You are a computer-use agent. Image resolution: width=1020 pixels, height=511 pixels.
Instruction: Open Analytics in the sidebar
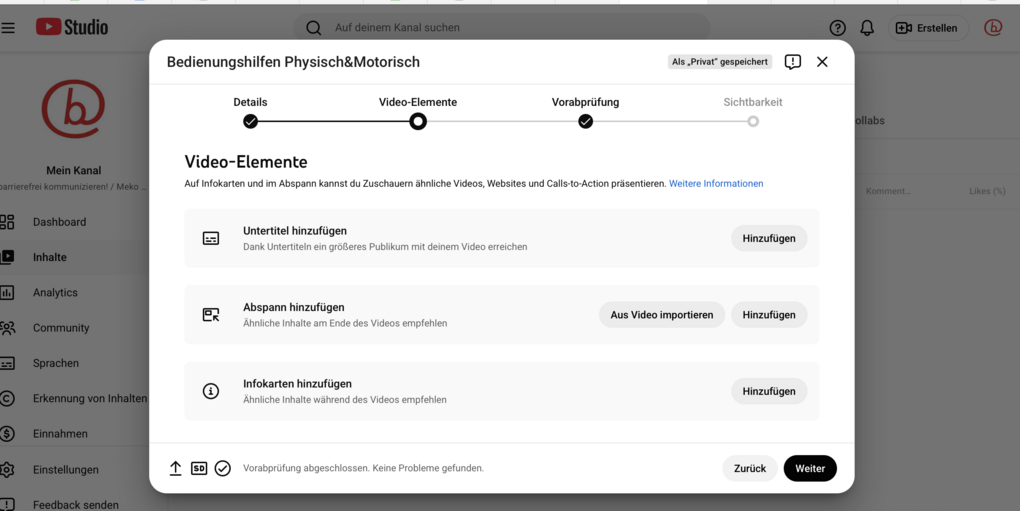[x=55, y=293]
